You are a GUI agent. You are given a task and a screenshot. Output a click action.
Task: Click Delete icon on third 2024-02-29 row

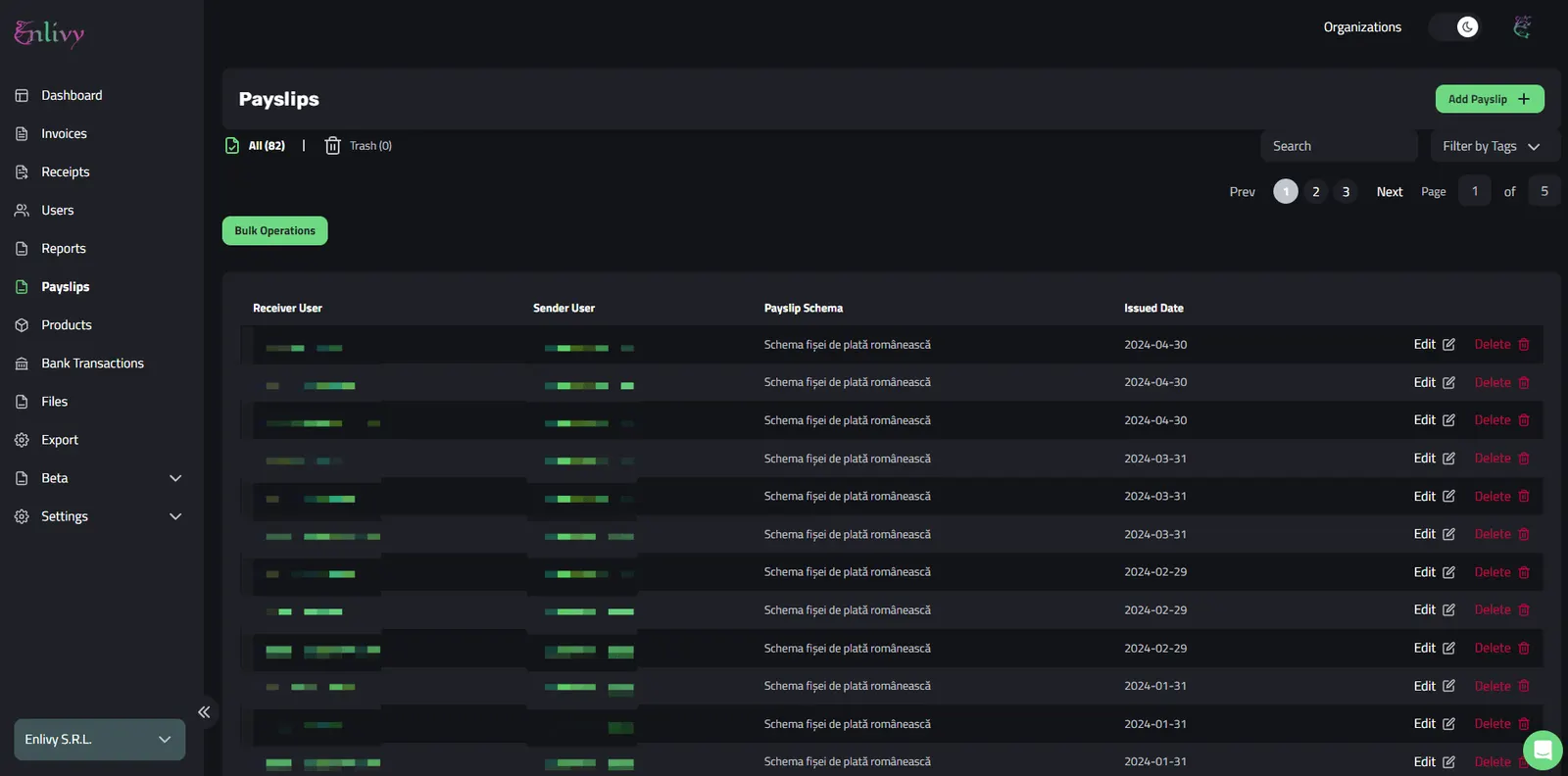tap(1524, 648)
